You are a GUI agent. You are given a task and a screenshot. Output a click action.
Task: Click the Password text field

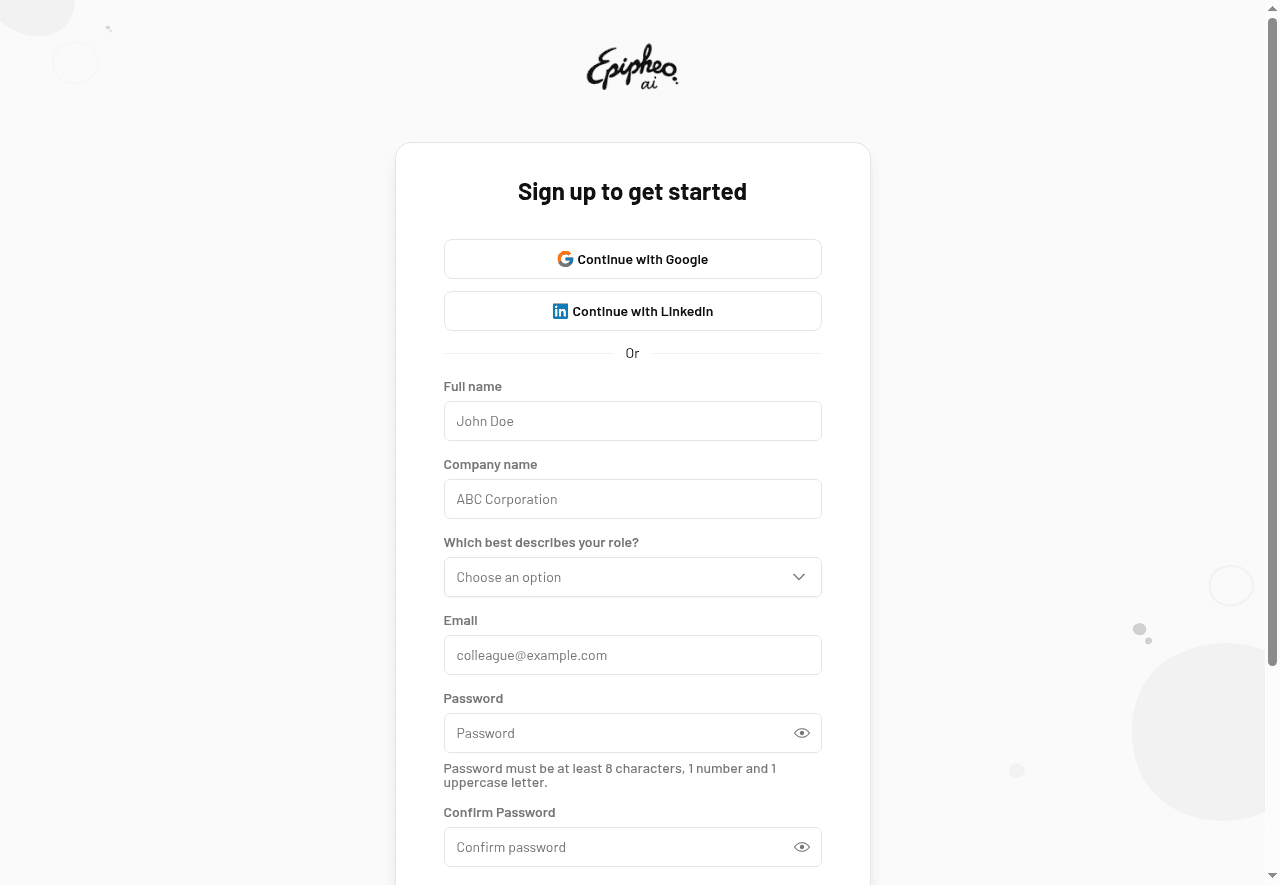[x=615, y=733]
